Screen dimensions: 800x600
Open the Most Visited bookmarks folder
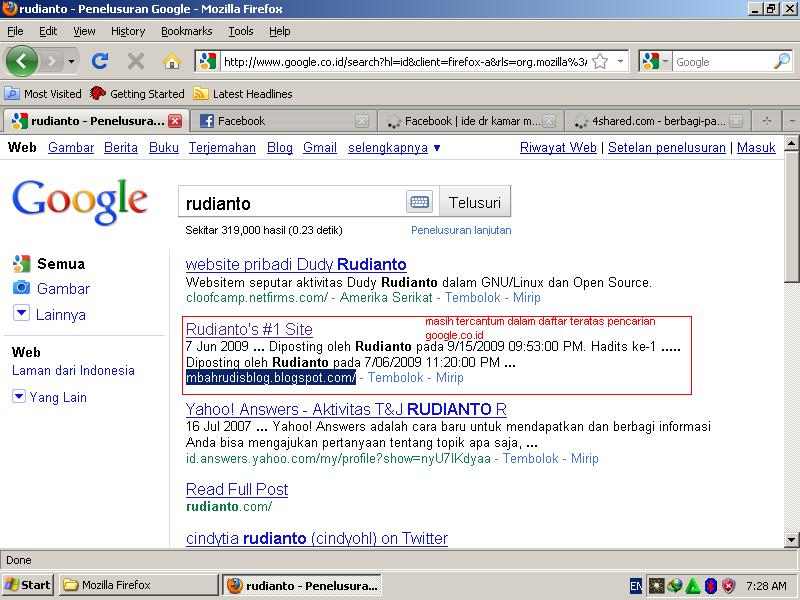pyautogui.click(x=43, y=94)
